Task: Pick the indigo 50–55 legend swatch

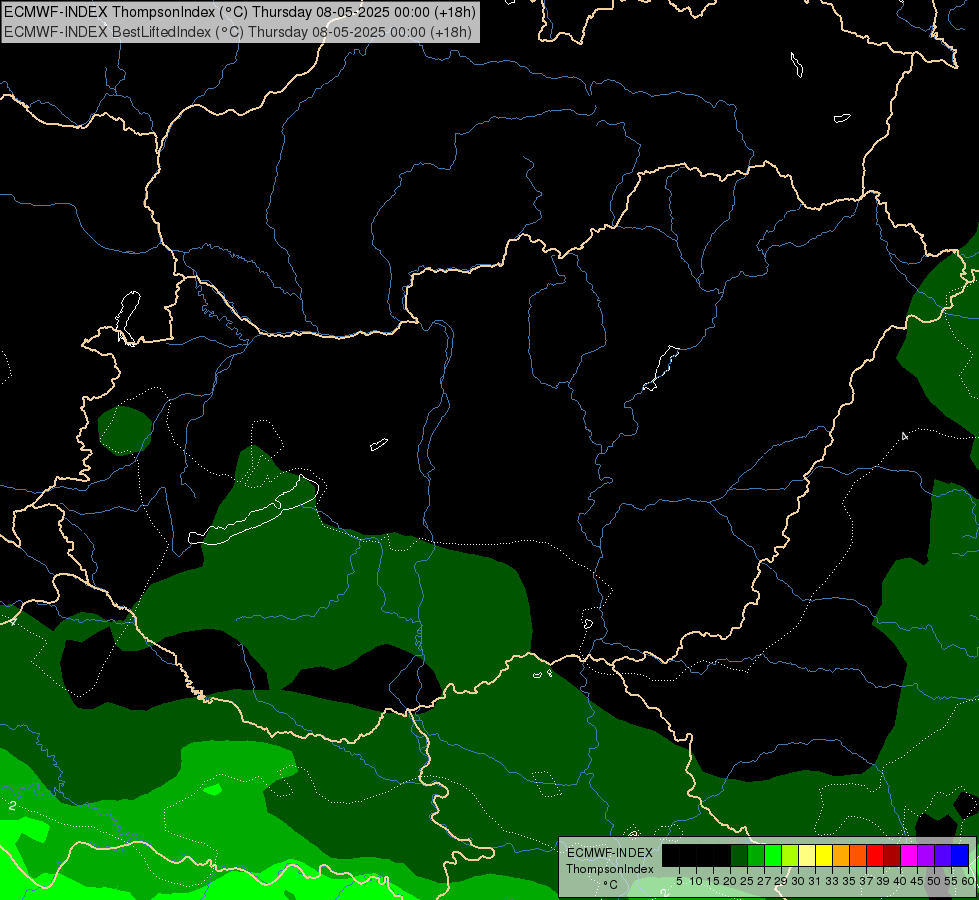Action: click(x=943, y=855)
